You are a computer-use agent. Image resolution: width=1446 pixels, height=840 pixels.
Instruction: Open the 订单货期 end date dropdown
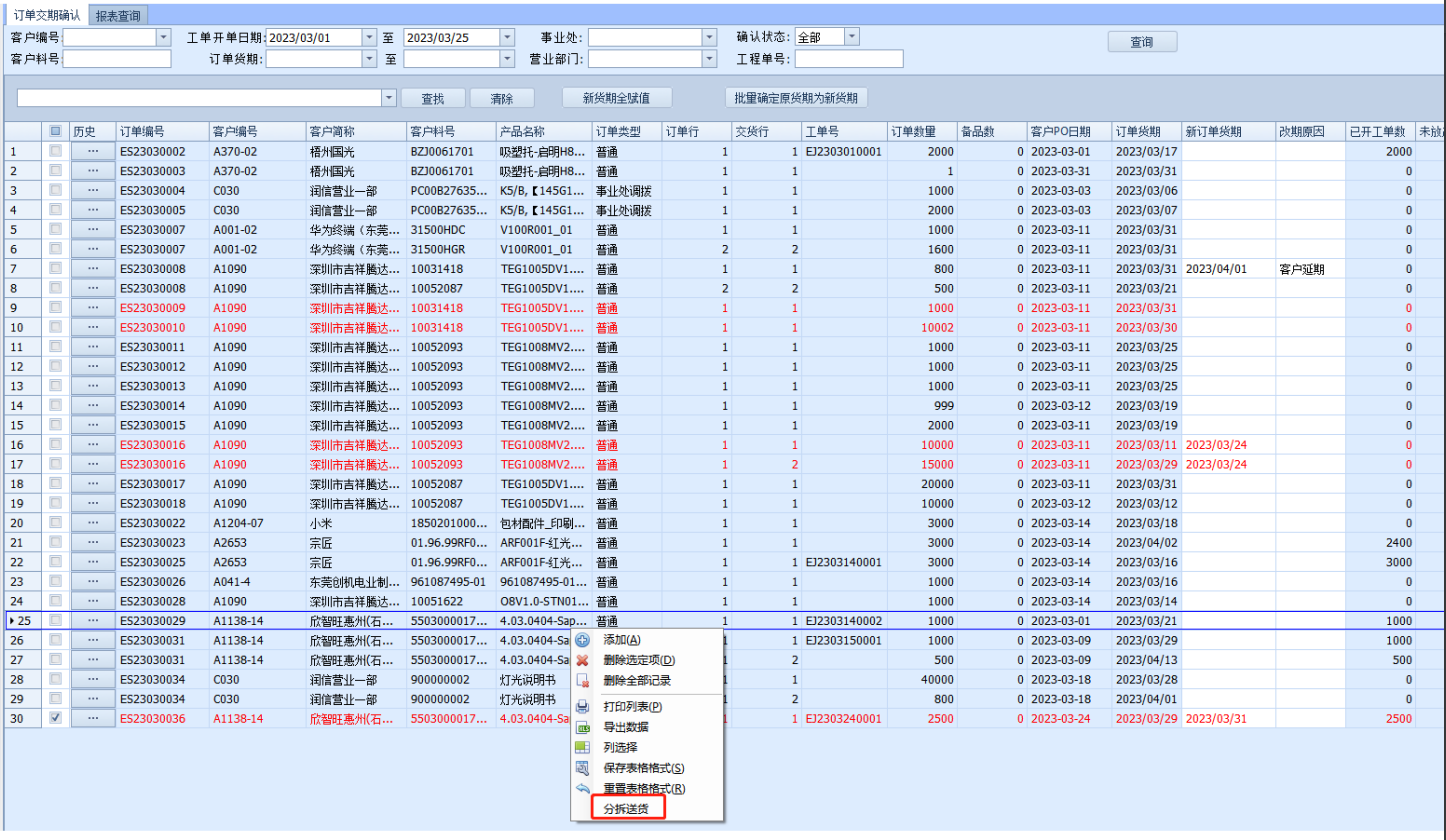[x=507, y=59]
